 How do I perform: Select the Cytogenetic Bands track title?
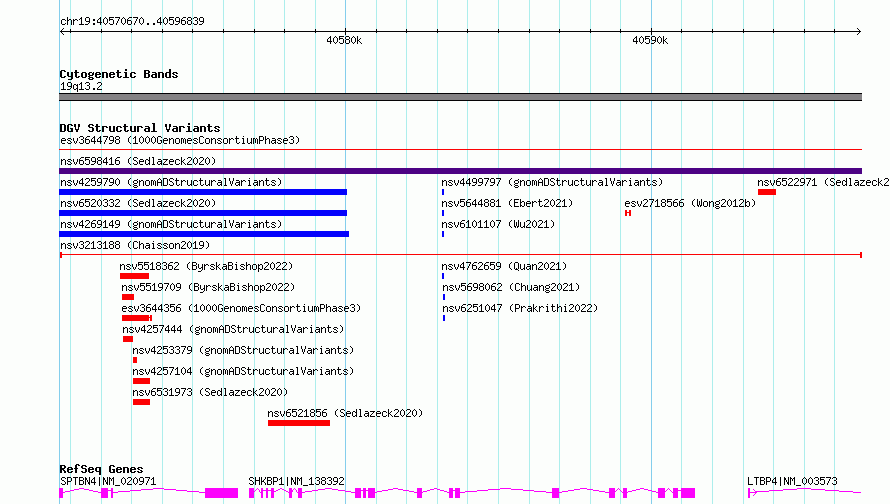click(119, 74)
